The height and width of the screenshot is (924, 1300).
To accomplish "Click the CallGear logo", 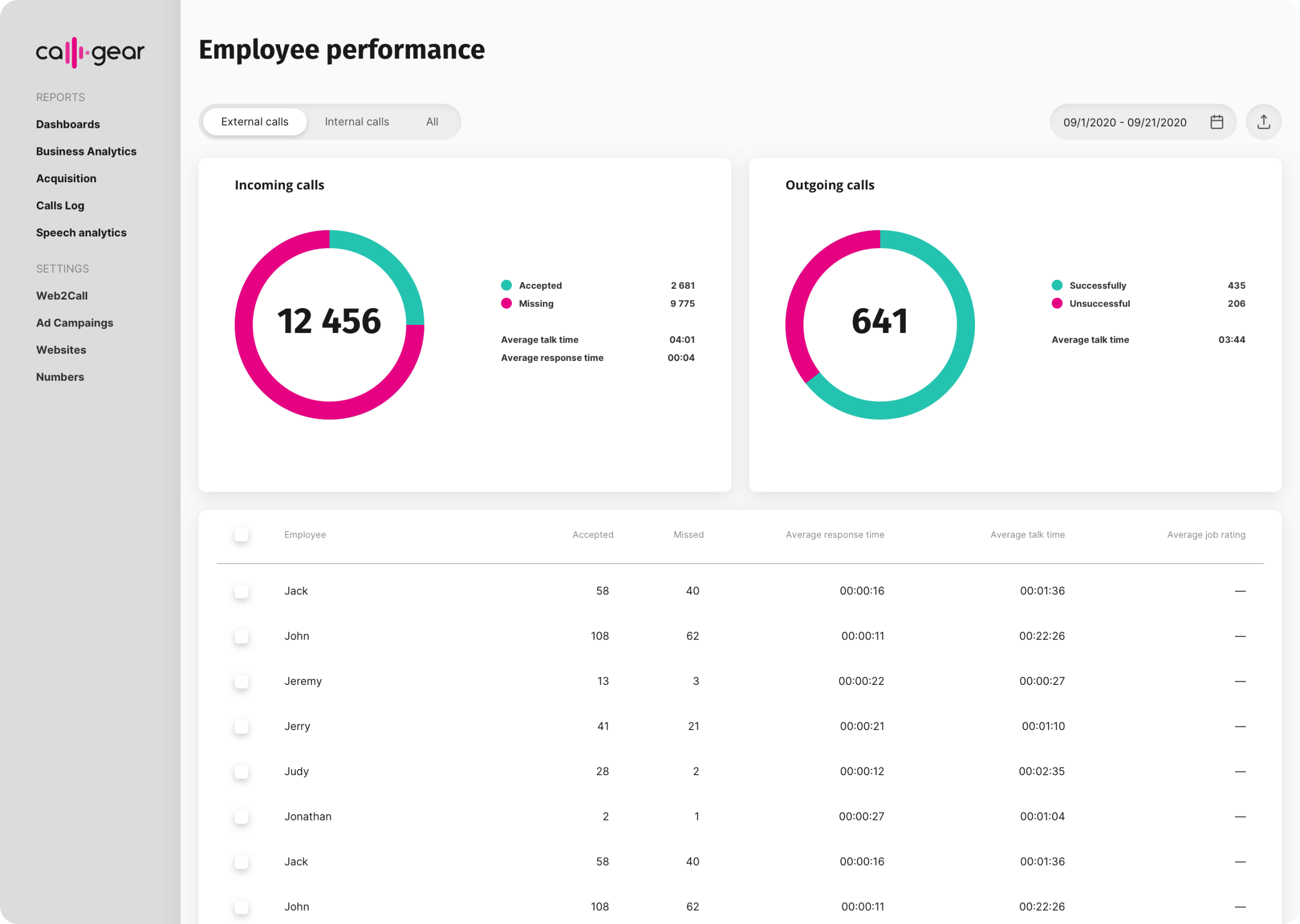I will pos(90,52).
